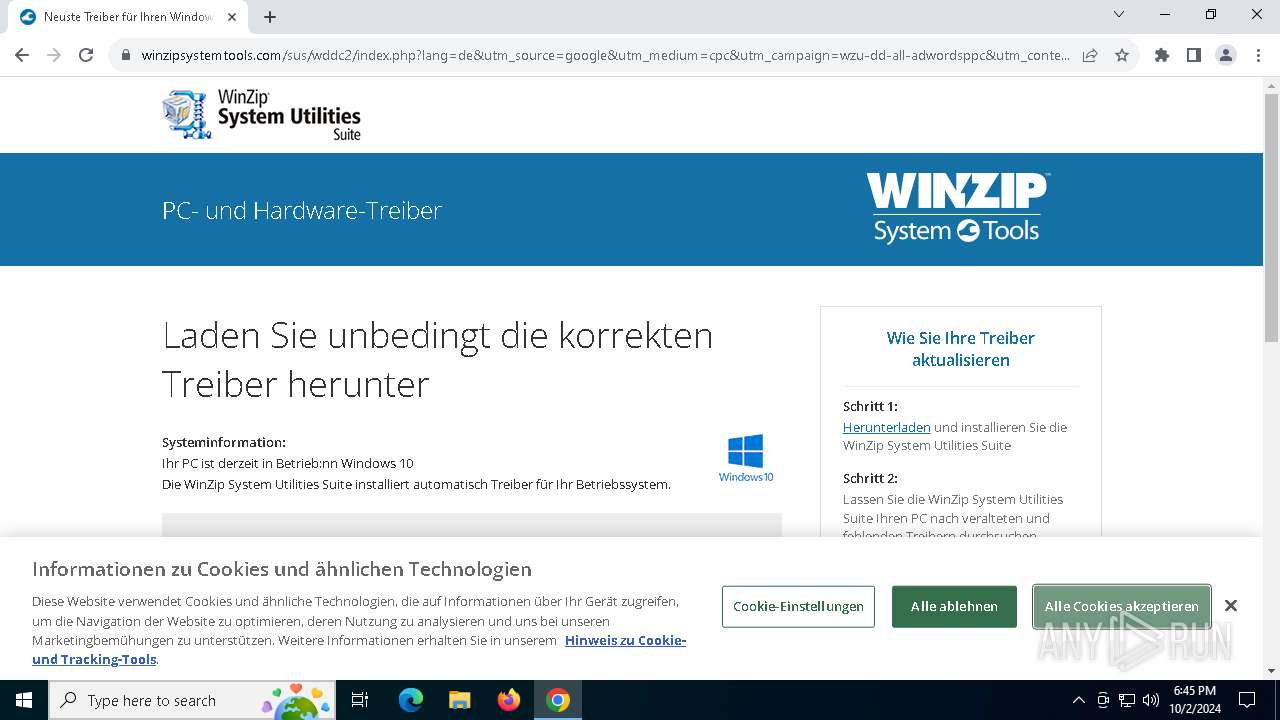Dismiss the cookie banner with the X
Viewport: 1280px width, 720px height.
(1231, 606)
